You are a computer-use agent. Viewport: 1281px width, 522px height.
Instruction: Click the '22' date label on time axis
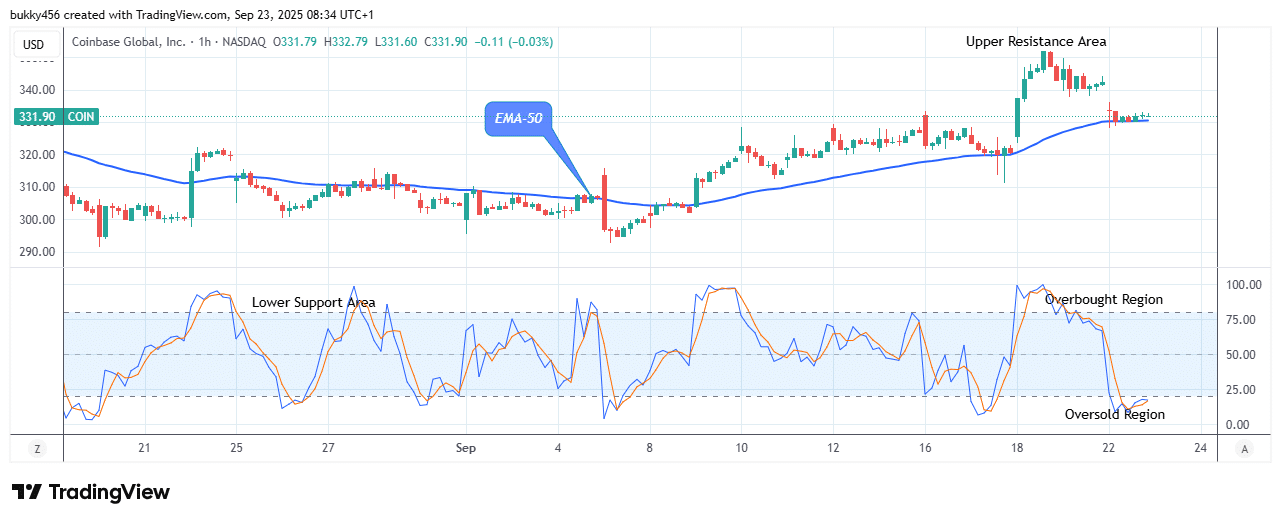tap(1109, 449)
